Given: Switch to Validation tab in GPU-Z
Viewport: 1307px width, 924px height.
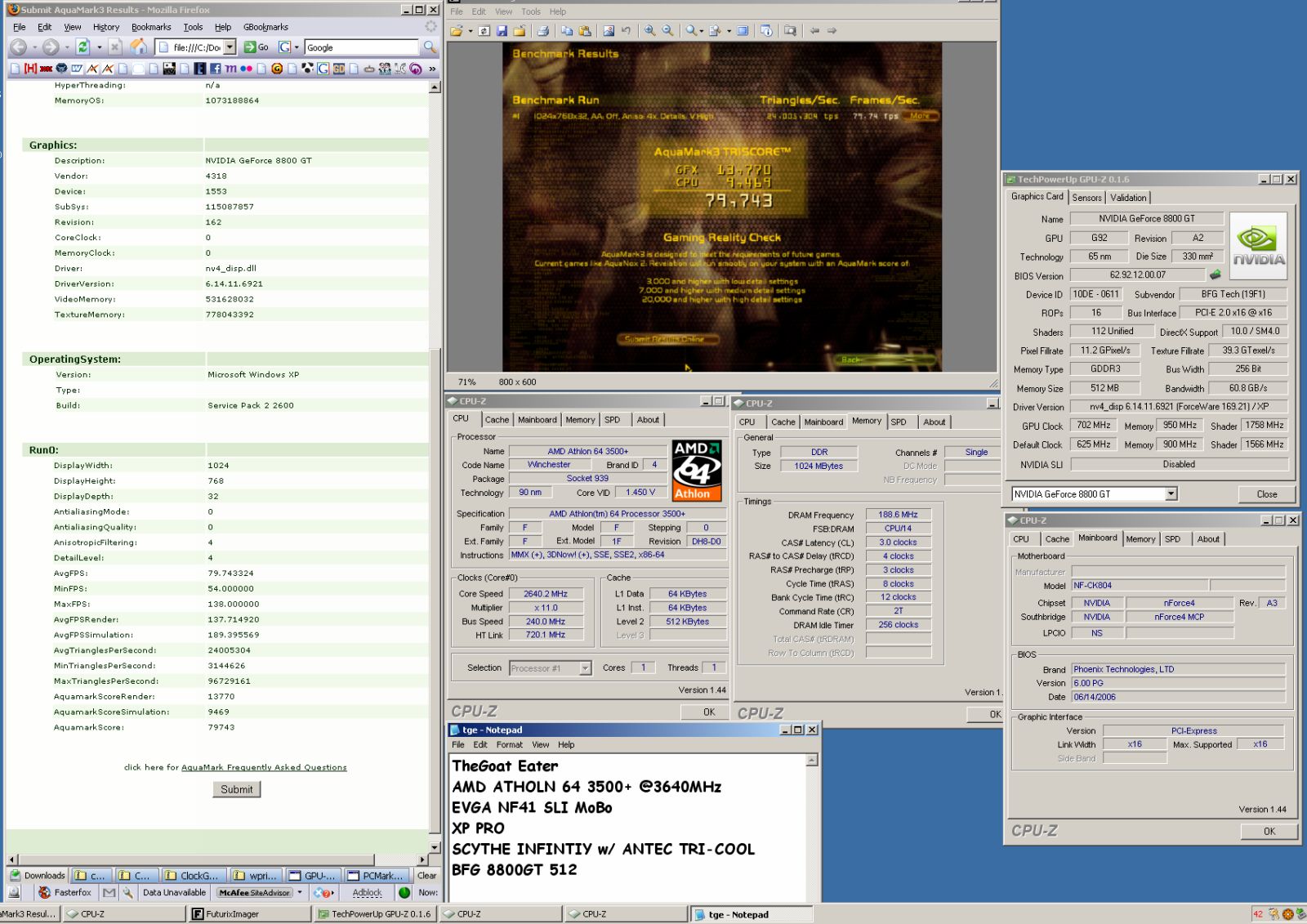Looking at the screenshot, I should (x=1128, y=198).
